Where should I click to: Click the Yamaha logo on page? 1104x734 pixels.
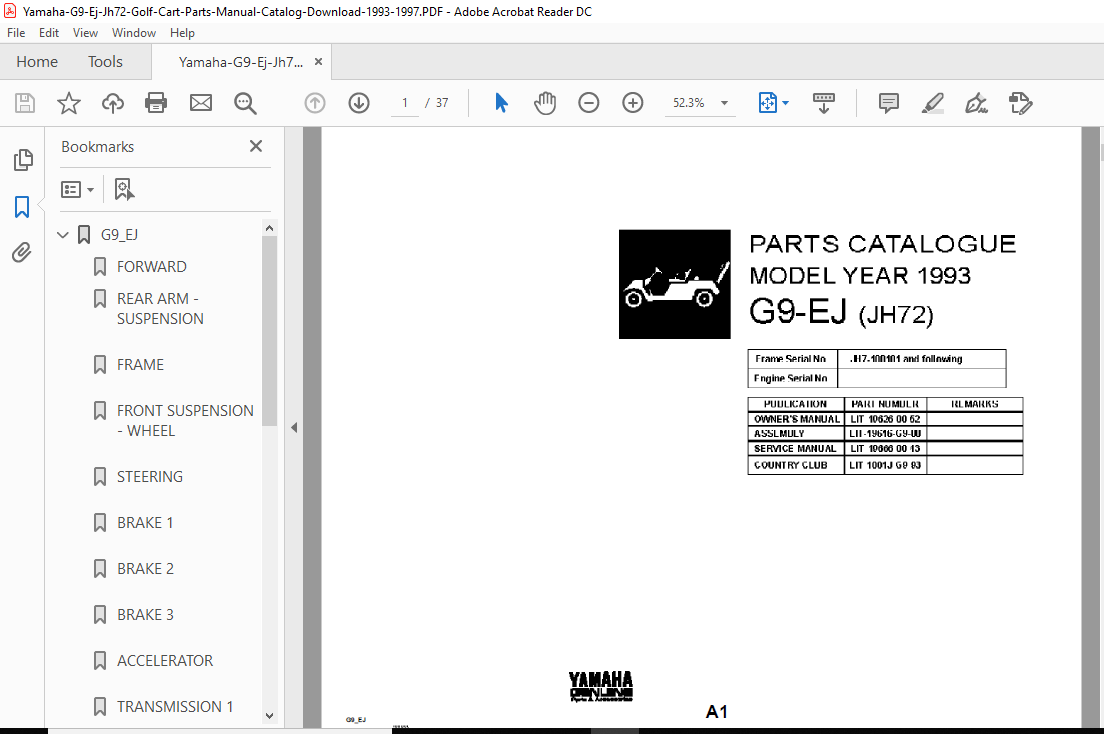(x=601, y=686)
